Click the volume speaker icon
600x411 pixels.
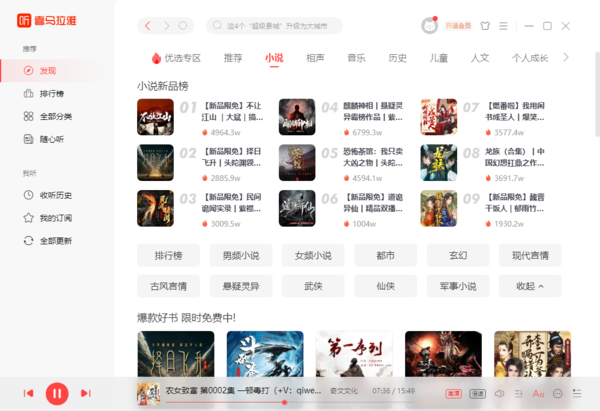499,394
